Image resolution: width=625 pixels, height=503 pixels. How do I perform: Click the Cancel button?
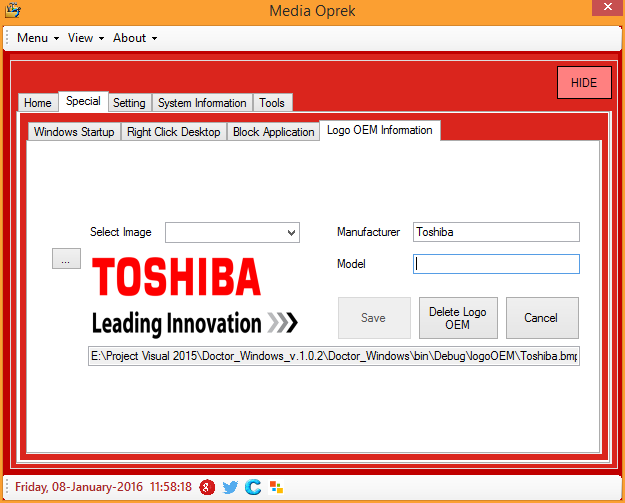[x=542, y=318]
